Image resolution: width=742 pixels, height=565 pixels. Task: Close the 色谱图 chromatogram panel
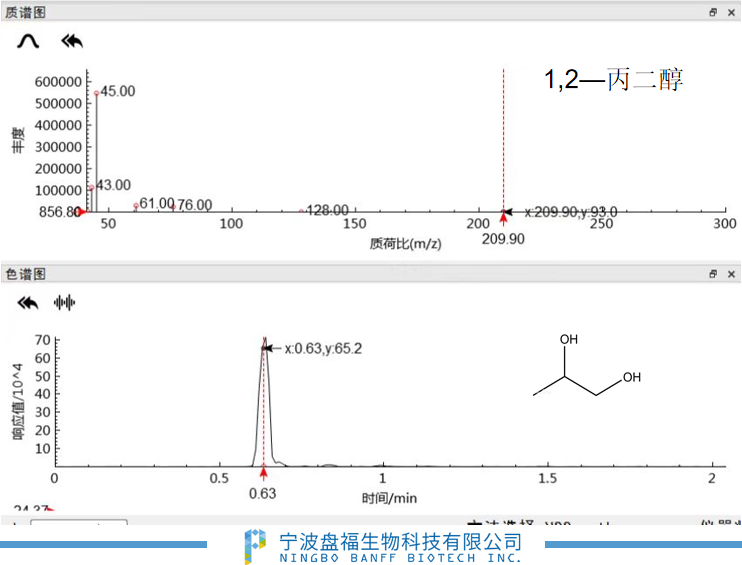pos(732,274)
